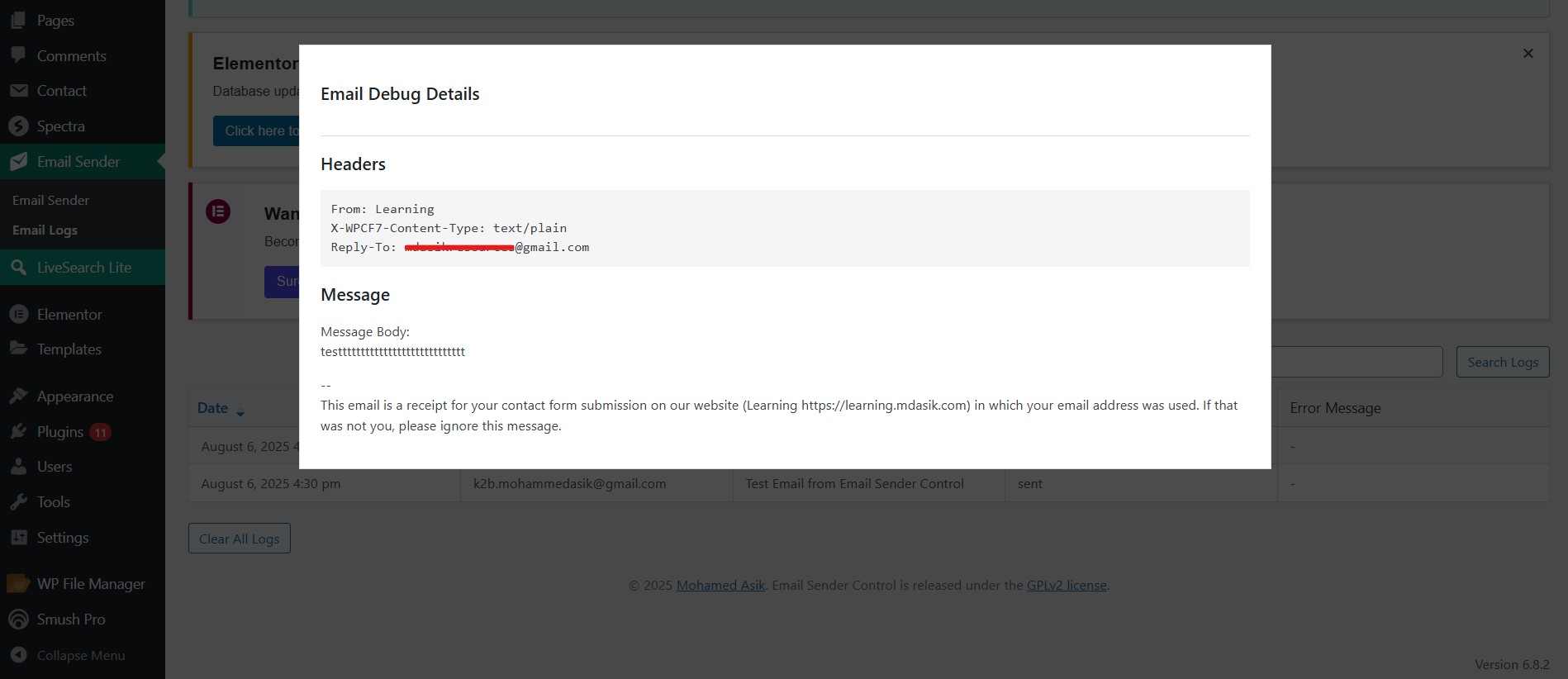Select the 'August 6, 2025 4:30 pm' date
Viewport: 1568px width, 679px height.
click(x=271, y=484)
